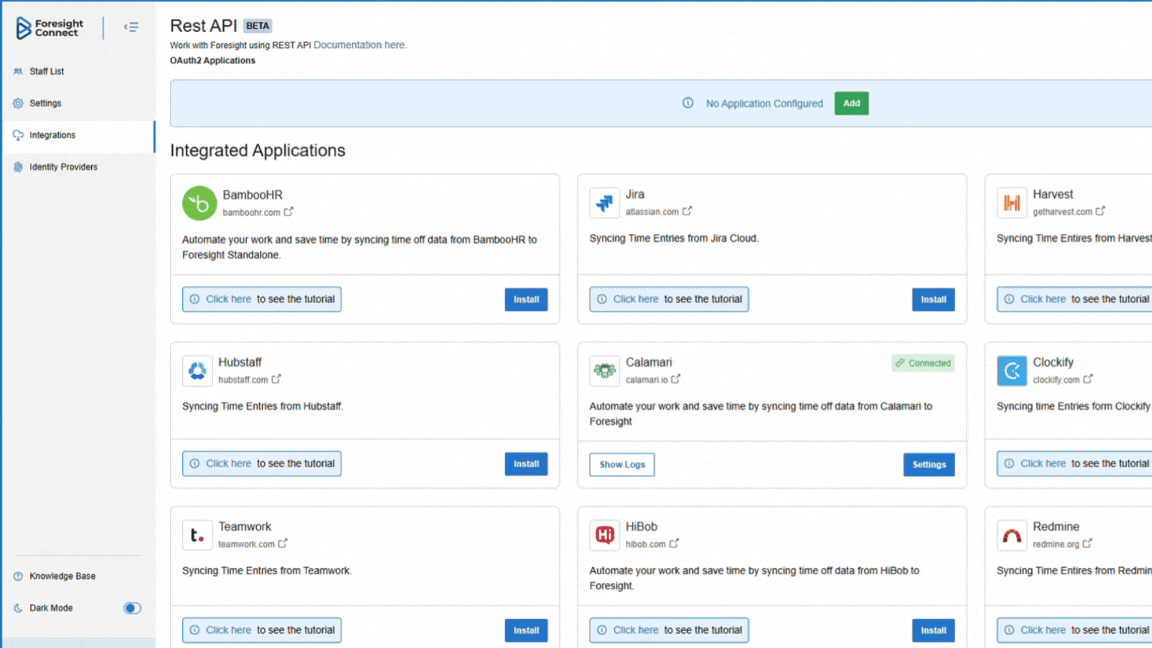The width and height of the screenshot is (1152, 648).
Task: Install the Jira integration
Action: 933,300
